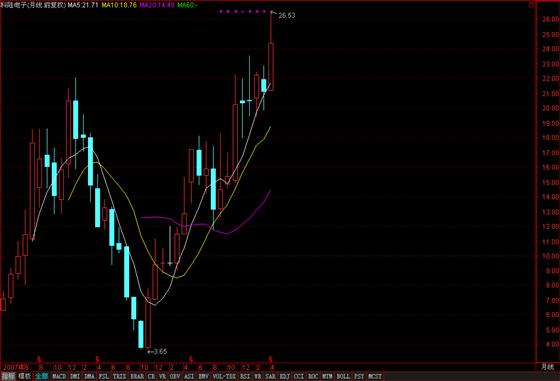Select the SAR indicator tab

(x=270, y=376)
